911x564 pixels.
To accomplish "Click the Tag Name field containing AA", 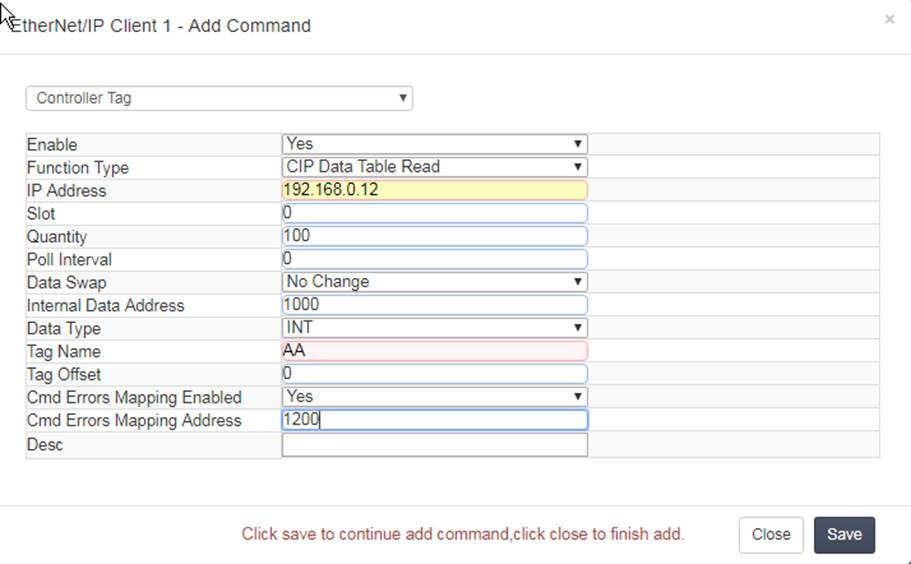I will point(435,351).
